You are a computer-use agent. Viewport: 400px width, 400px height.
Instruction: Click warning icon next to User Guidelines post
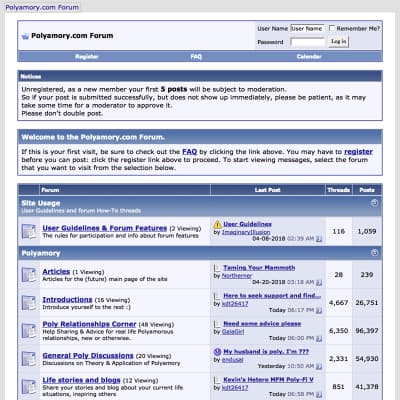coord(217,224)
